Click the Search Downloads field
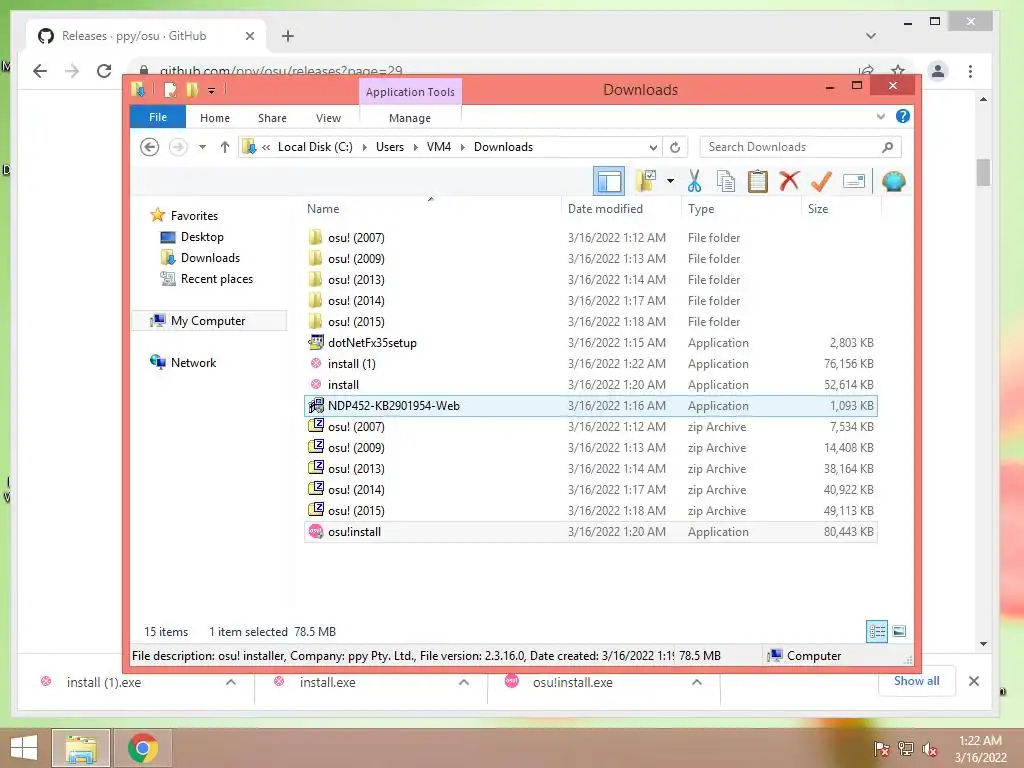This screenshot has height=768, width=1024. [x=801, y=147]
